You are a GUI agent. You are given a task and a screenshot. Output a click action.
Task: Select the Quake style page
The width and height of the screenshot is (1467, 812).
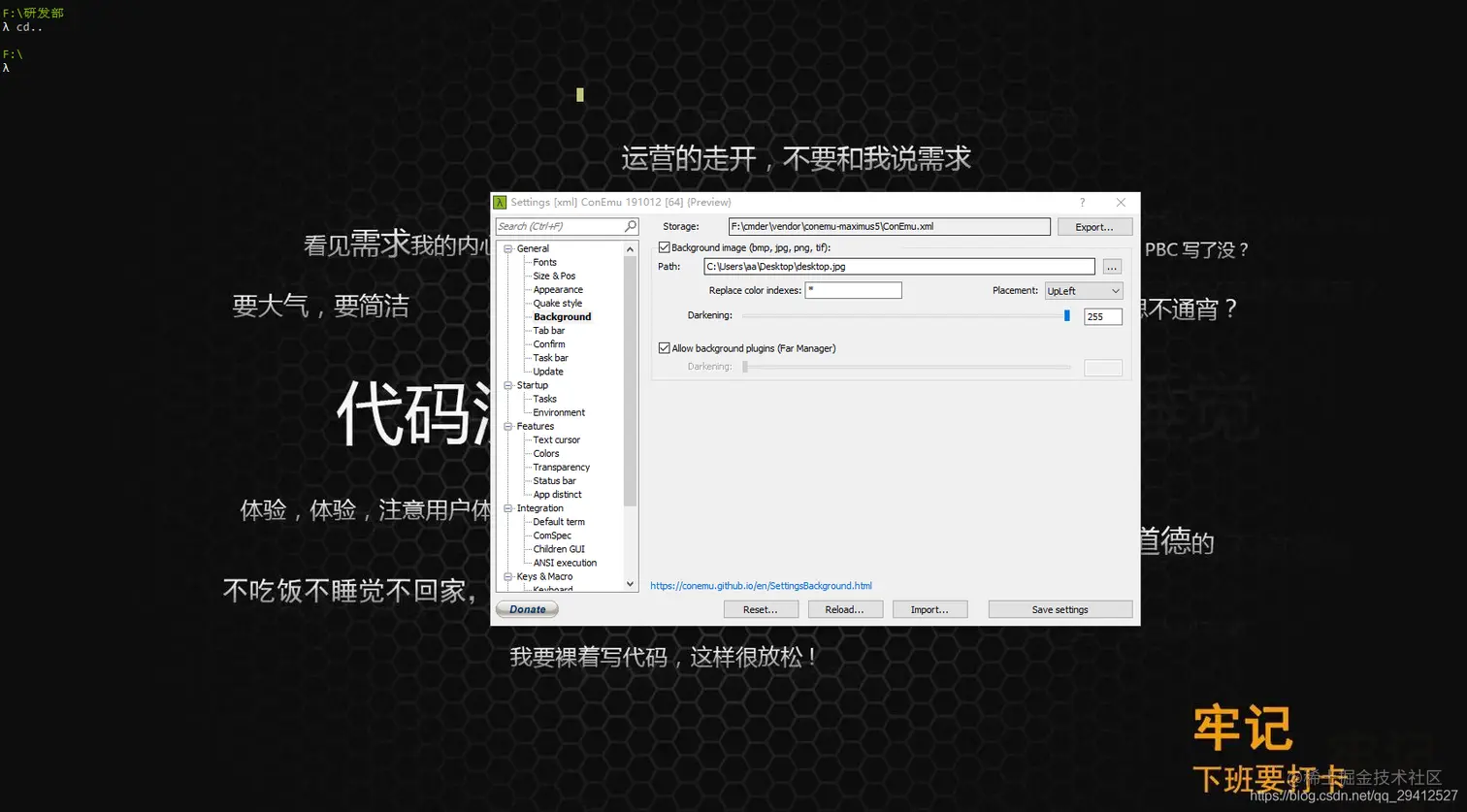[x=557, y=304]
